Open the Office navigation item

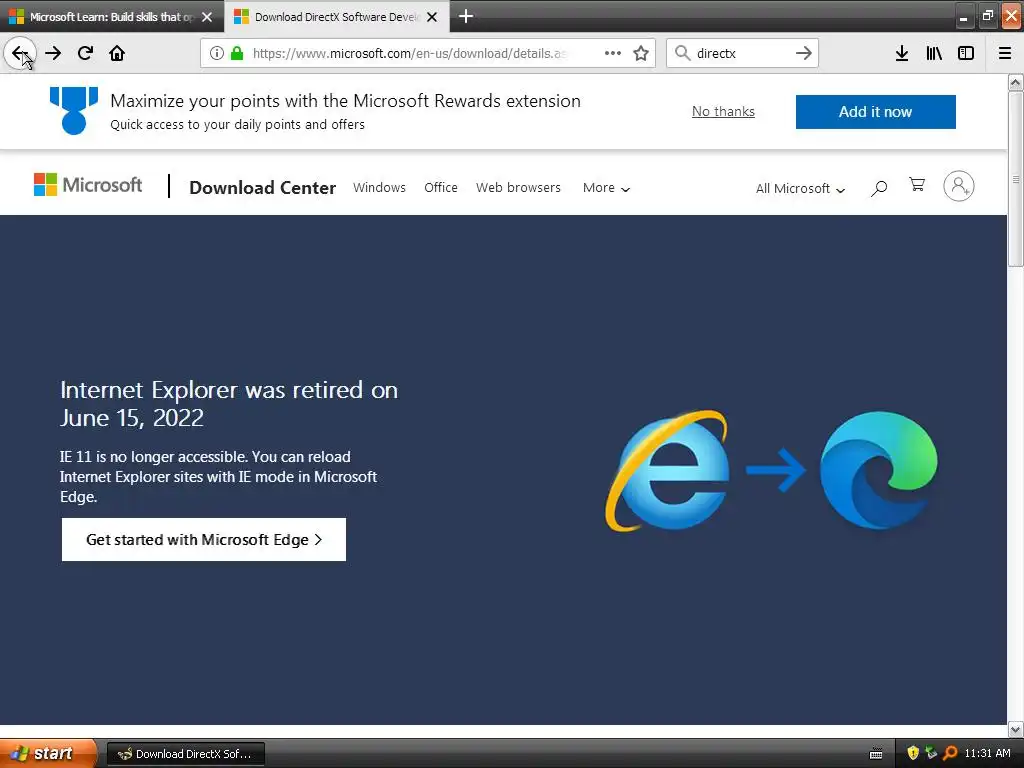[441, 188]
